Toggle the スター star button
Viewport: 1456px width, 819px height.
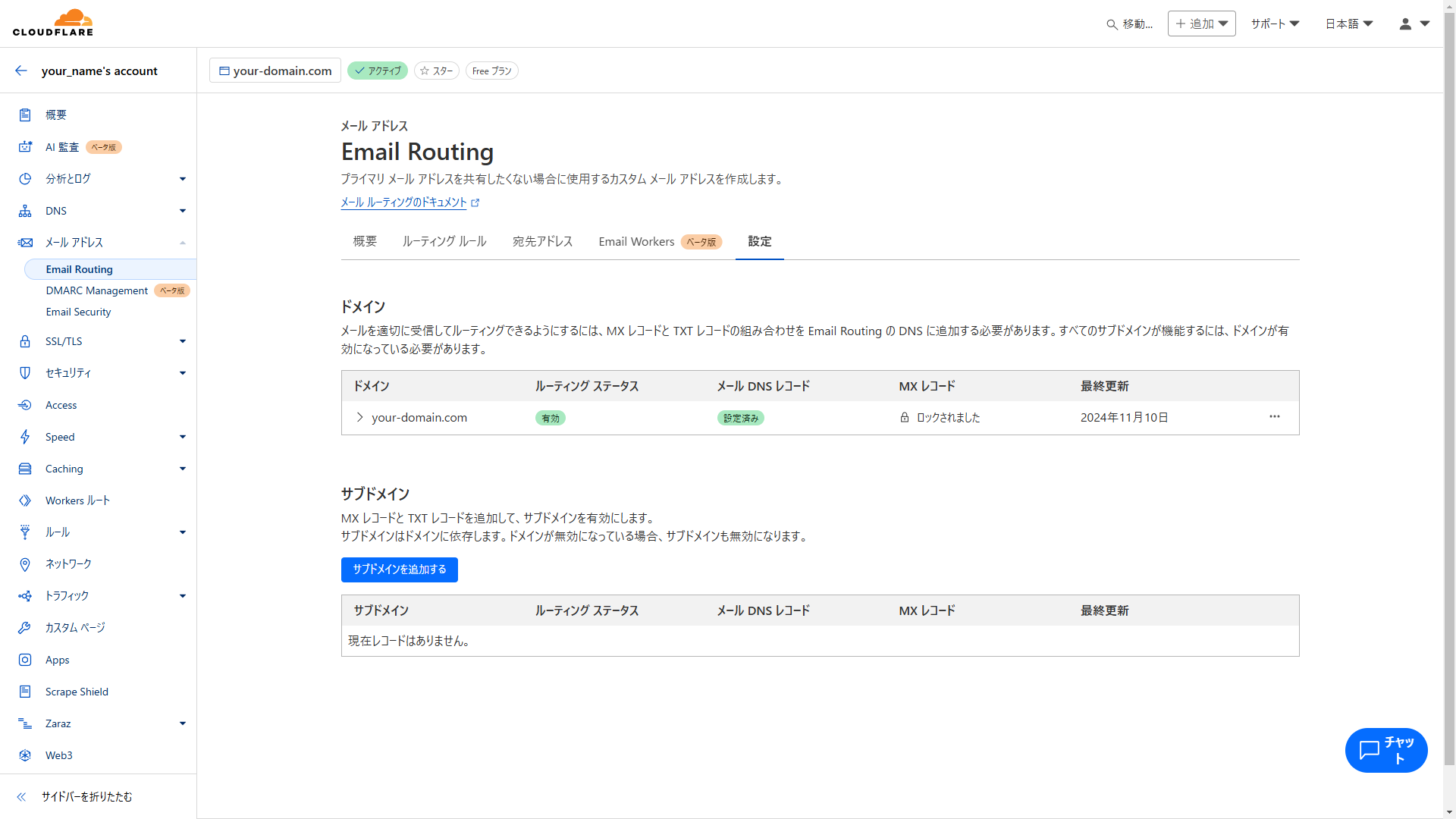(x=437, y=71)
